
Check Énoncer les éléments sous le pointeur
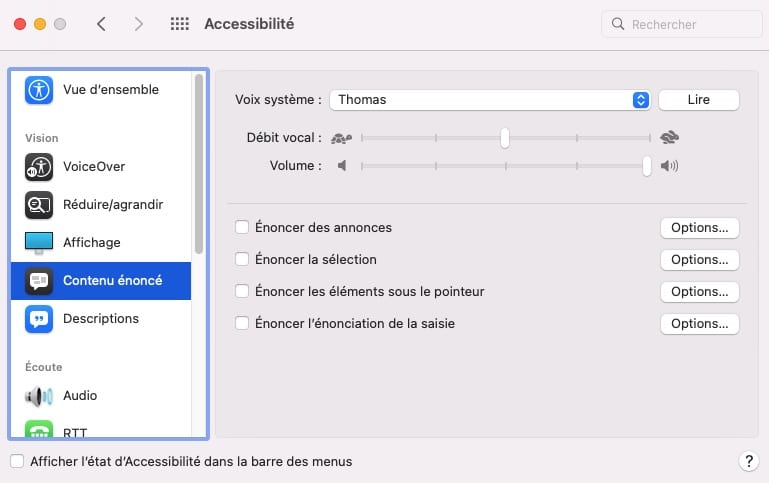[242, 291]
